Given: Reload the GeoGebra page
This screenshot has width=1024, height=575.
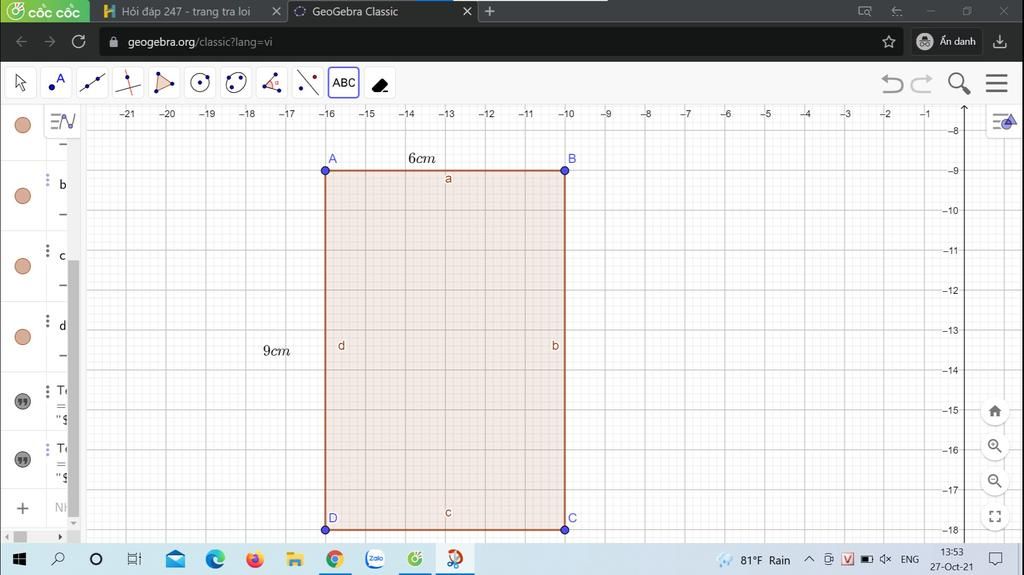Looking at the screenshot, I should click(78, 42).
